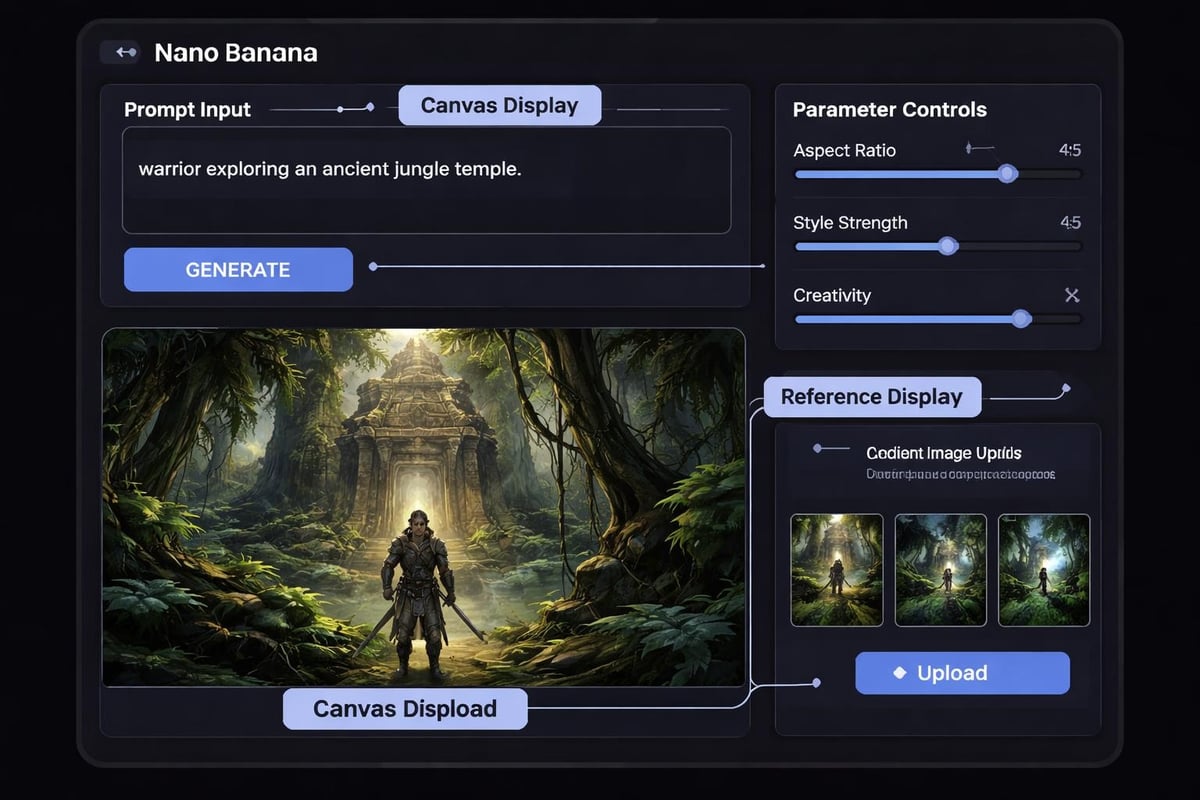Click the Creativity slider handle
The image size is (1200, 800).
1021,319
